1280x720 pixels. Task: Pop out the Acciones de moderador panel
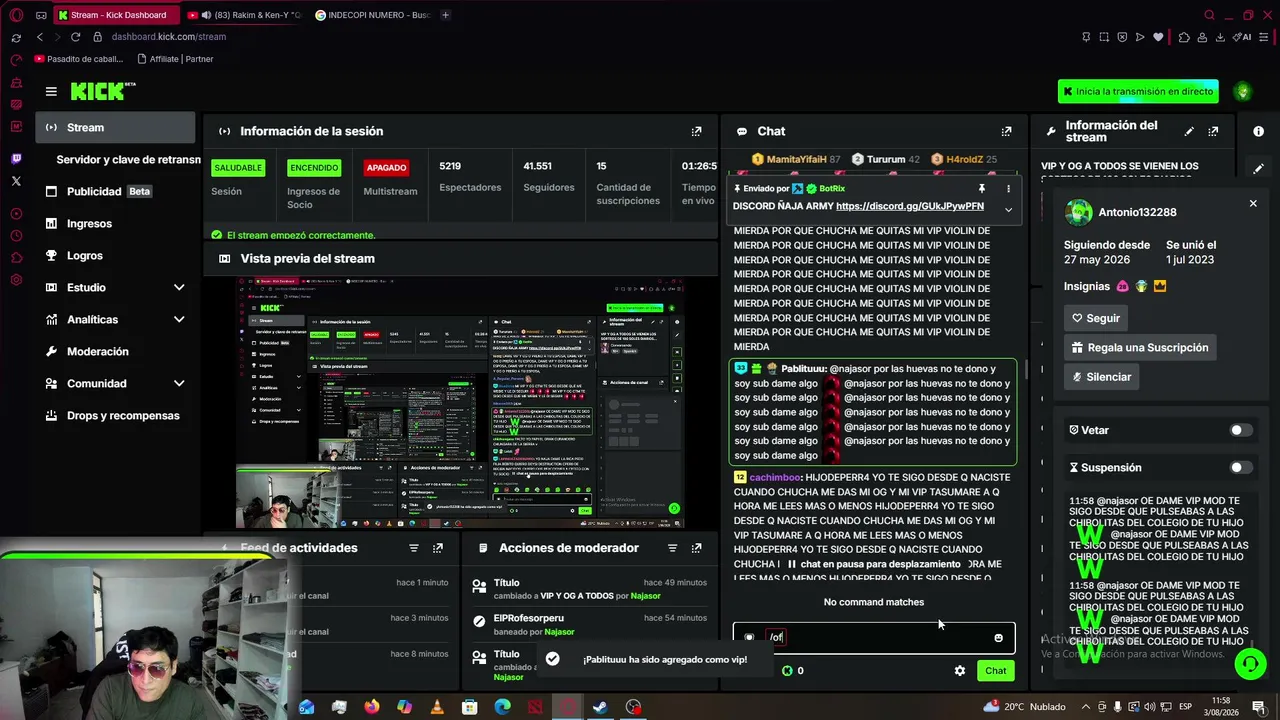coord(697,548)
